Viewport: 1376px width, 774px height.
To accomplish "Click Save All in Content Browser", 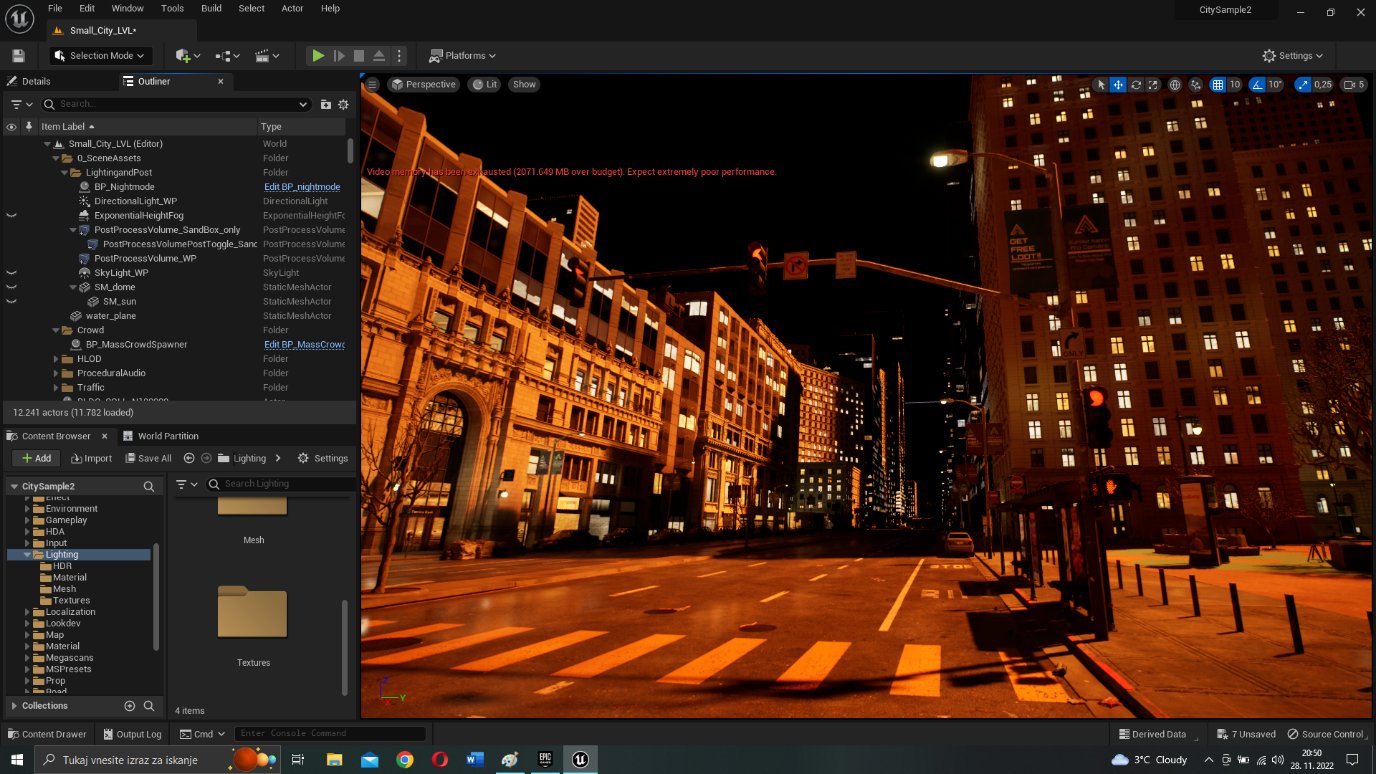I will click(148, 458).
